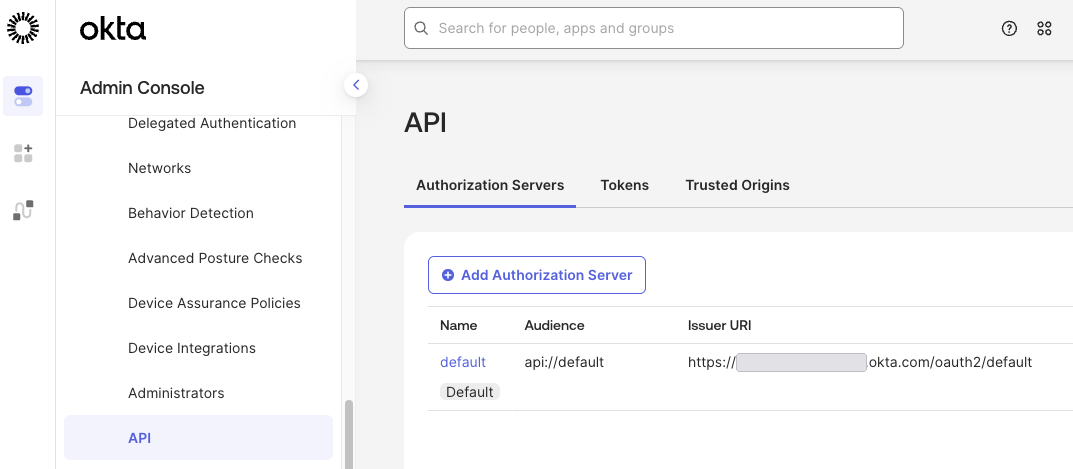Open the default authorization server link
The height and width of the screenshot is (469, 1073).
coord(463,362)
